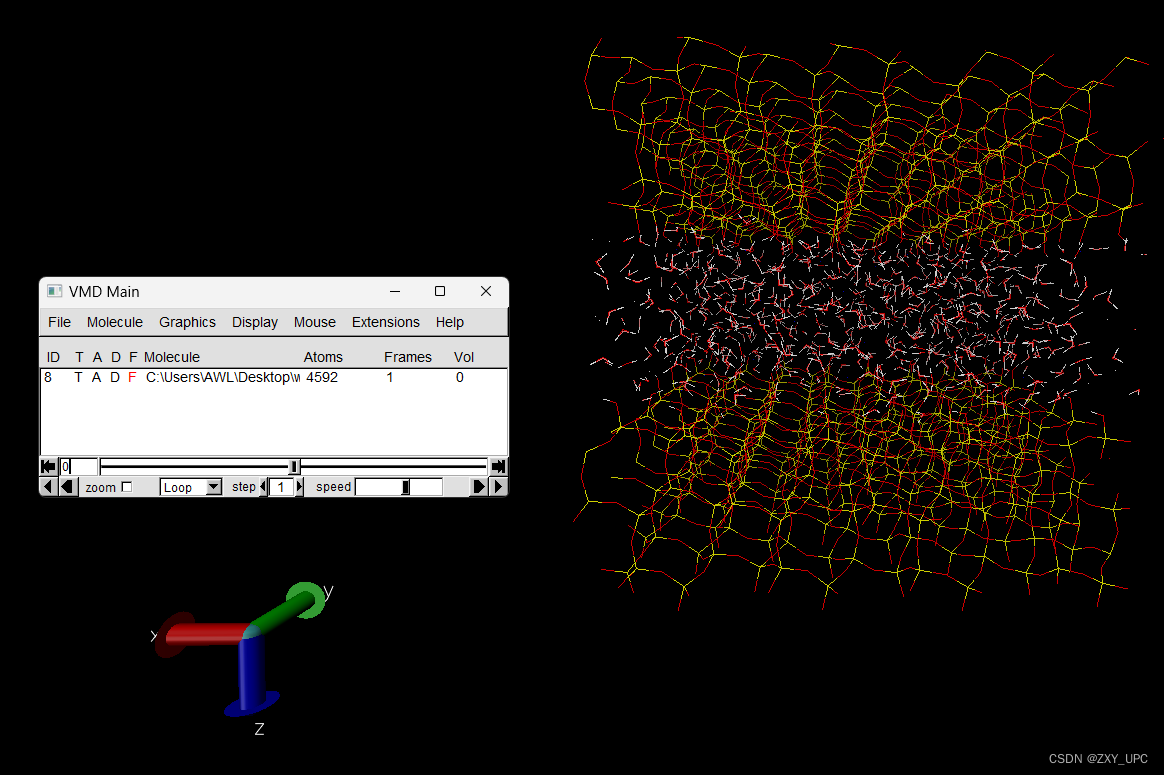Click the step value field showing 1
Screen dimensions: 1164x775
[x=281, y=487]
